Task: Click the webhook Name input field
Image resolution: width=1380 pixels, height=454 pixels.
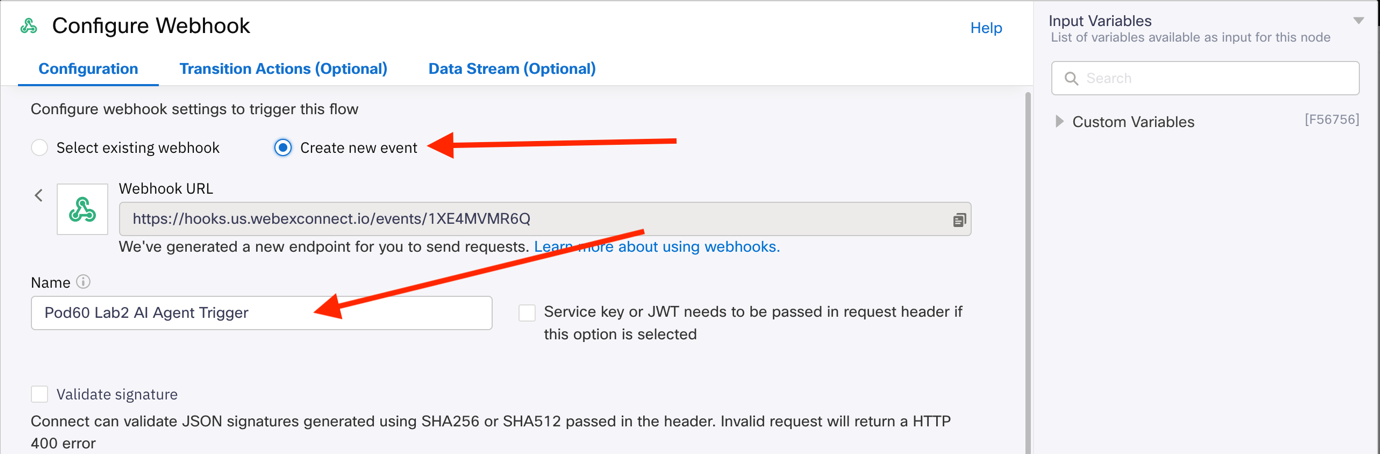Action: tap(261, 313)
